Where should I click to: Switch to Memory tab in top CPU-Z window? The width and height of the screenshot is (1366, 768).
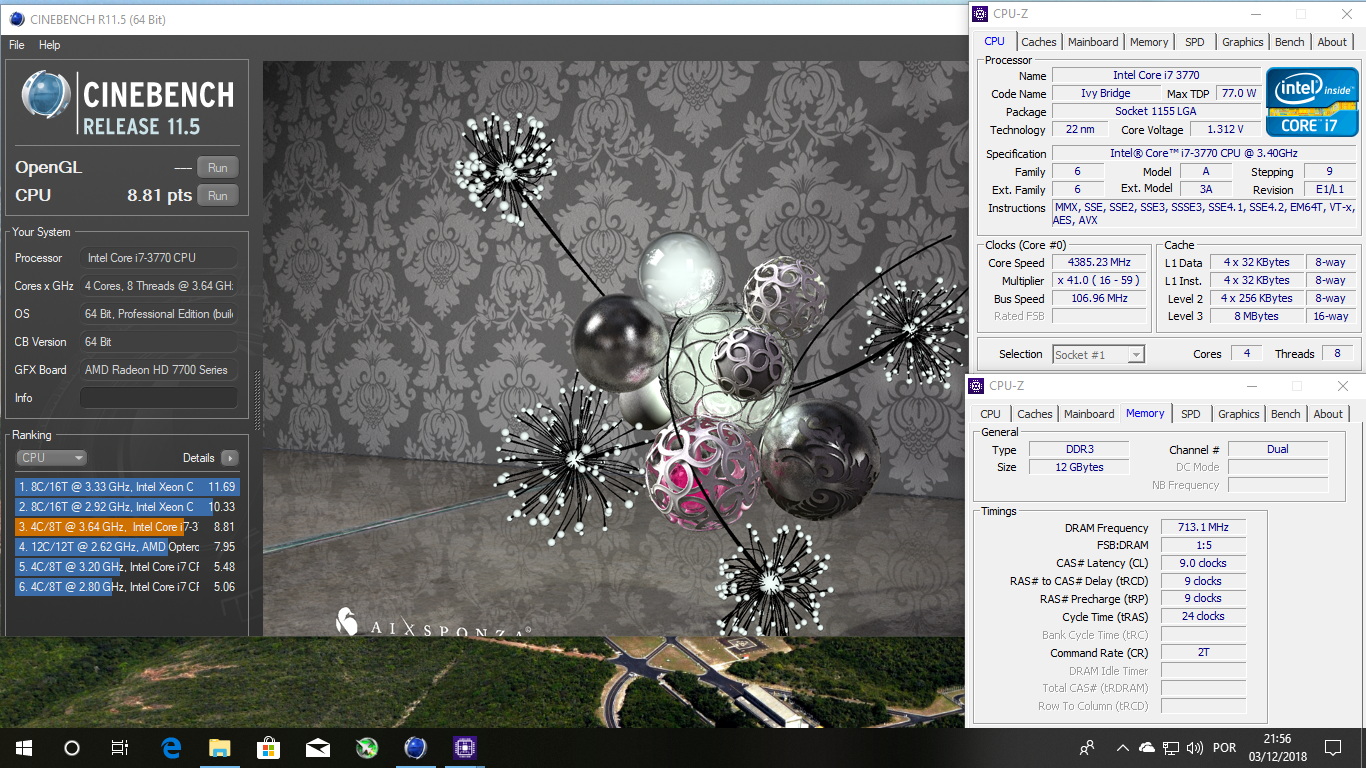pos(1149,42)
